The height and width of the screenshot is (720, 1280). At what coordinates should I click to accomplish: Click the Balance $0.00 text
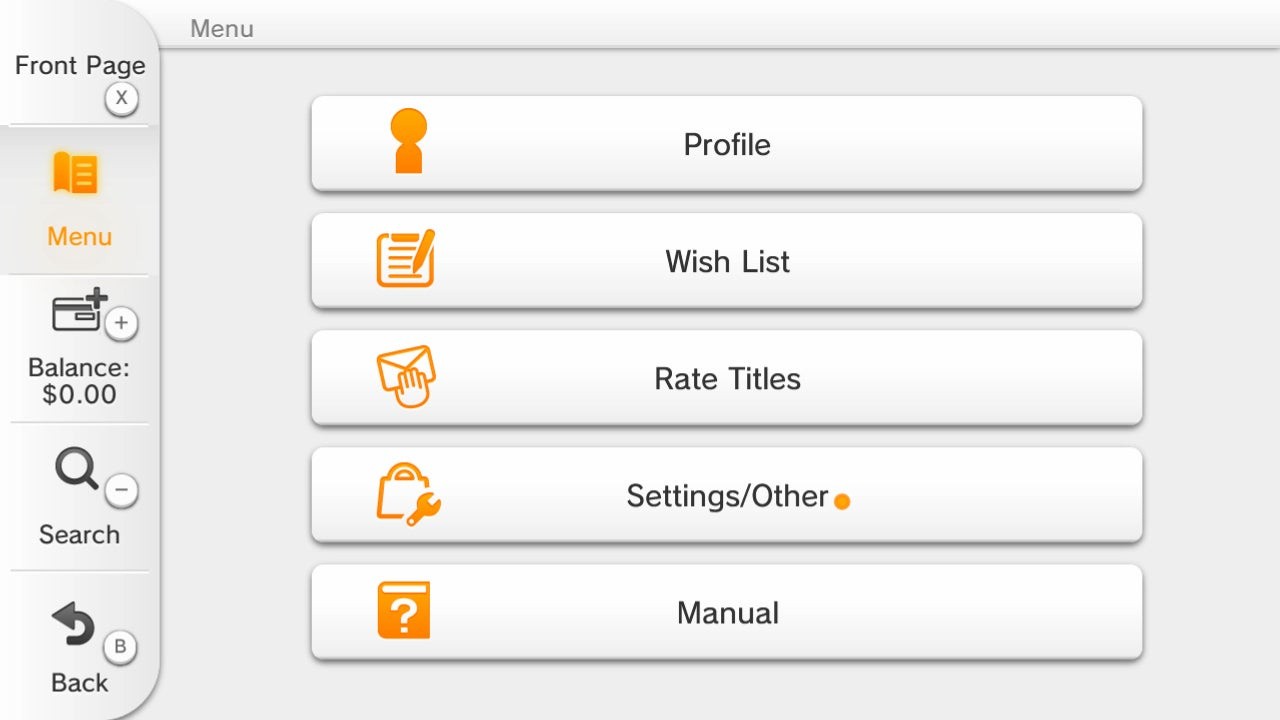(x=79, y=381)
